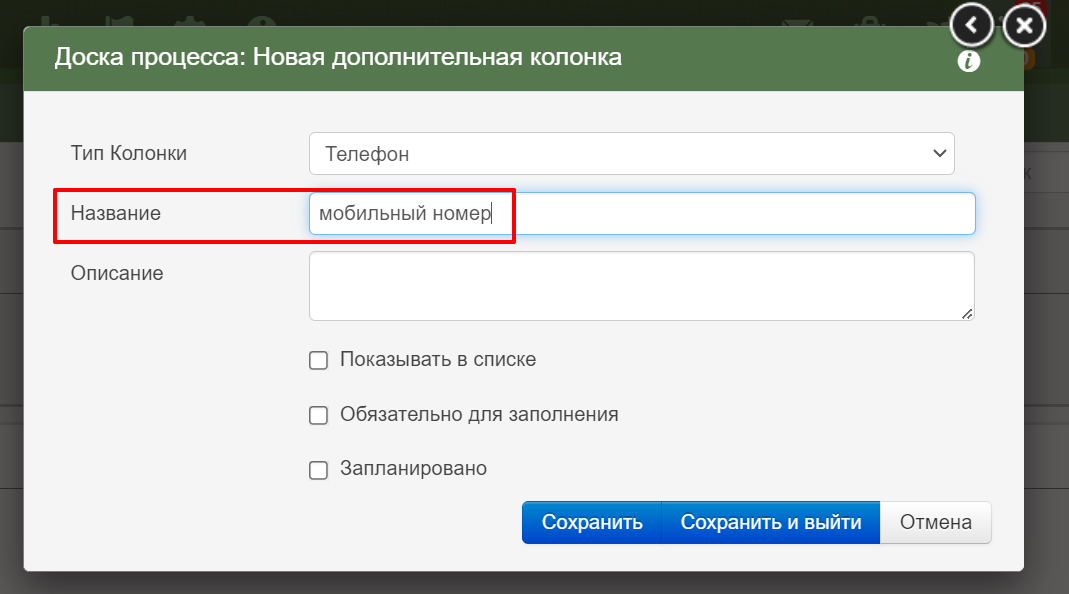Toggle the Запланировано checkbox
This screenshot has width=1069, height=594.
pos(318,470)
